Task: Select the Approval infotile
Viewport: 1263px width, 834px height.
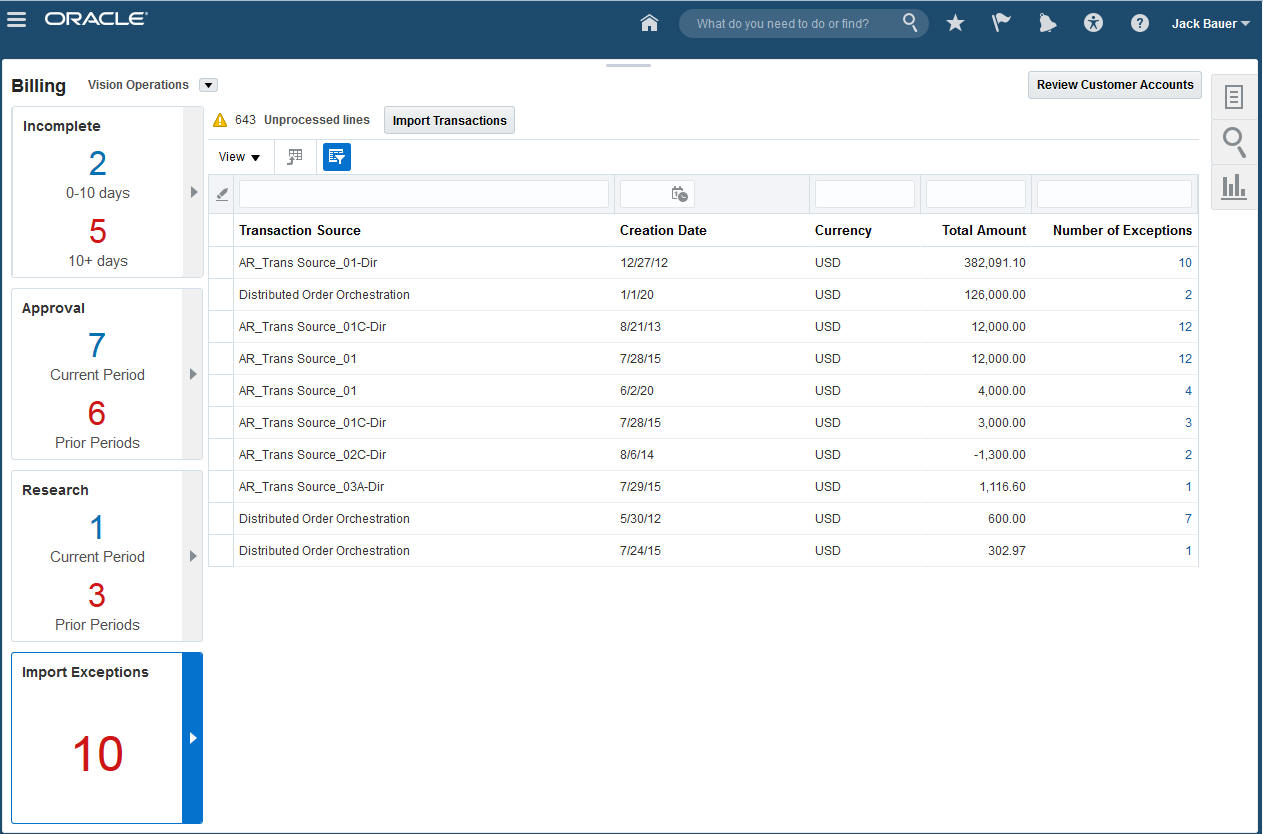Action: pyautogui.click(x=97, y=374)
